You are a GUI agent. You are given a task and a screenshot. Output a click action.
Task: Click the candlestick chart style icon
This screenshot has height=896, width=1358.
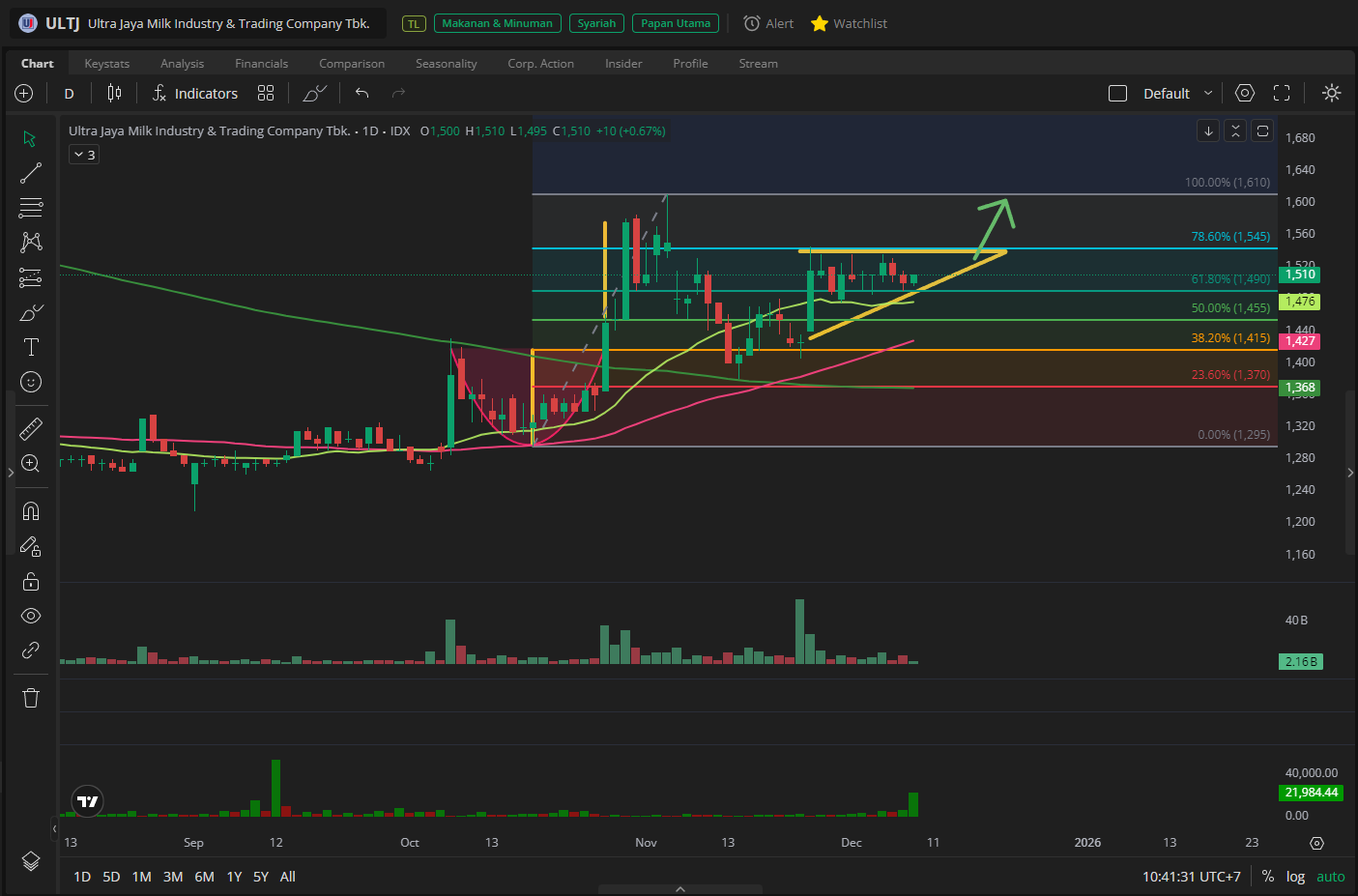pyautogui.click(x=114, y=93)
